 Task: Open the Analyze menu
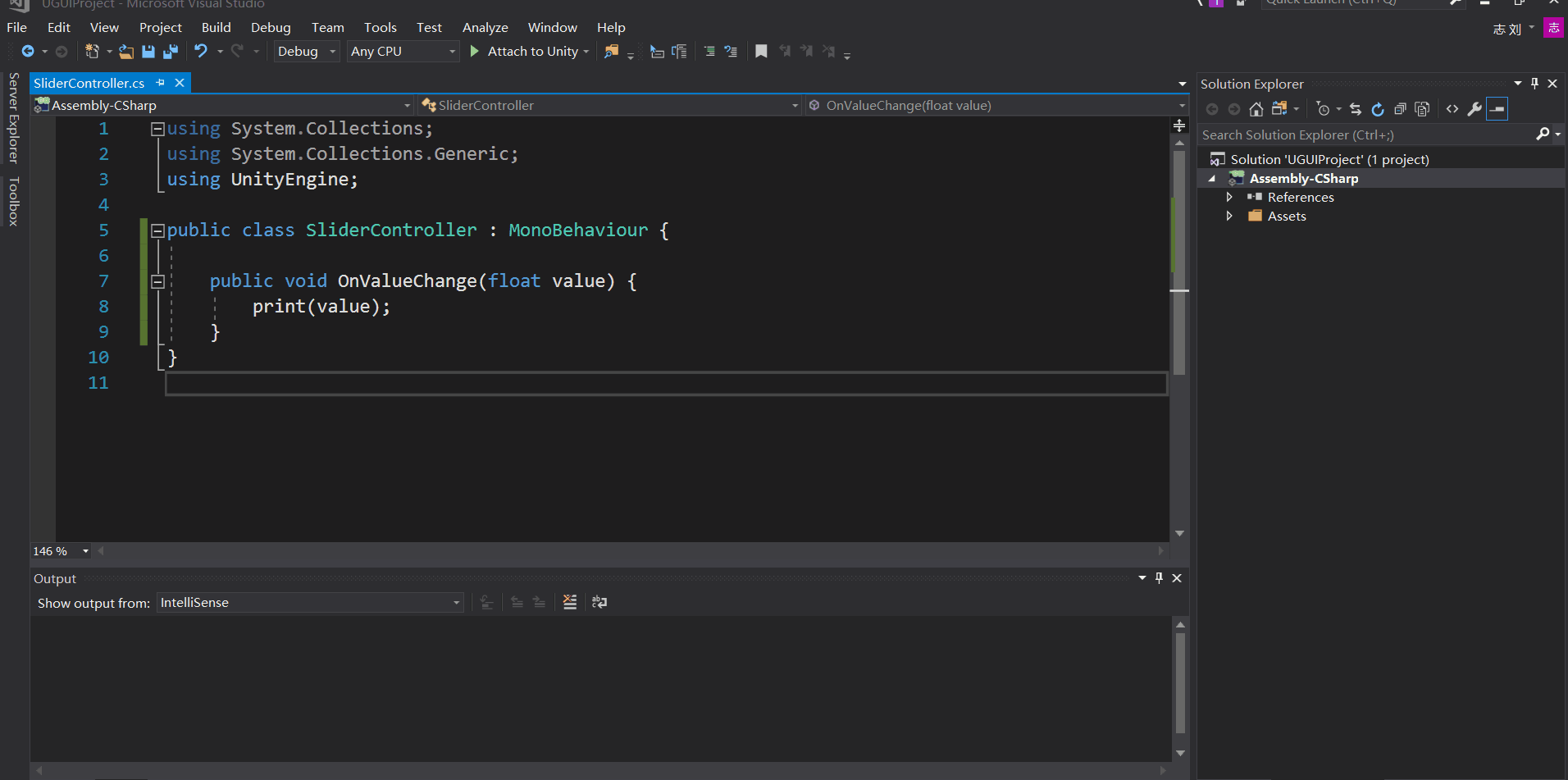485,27
